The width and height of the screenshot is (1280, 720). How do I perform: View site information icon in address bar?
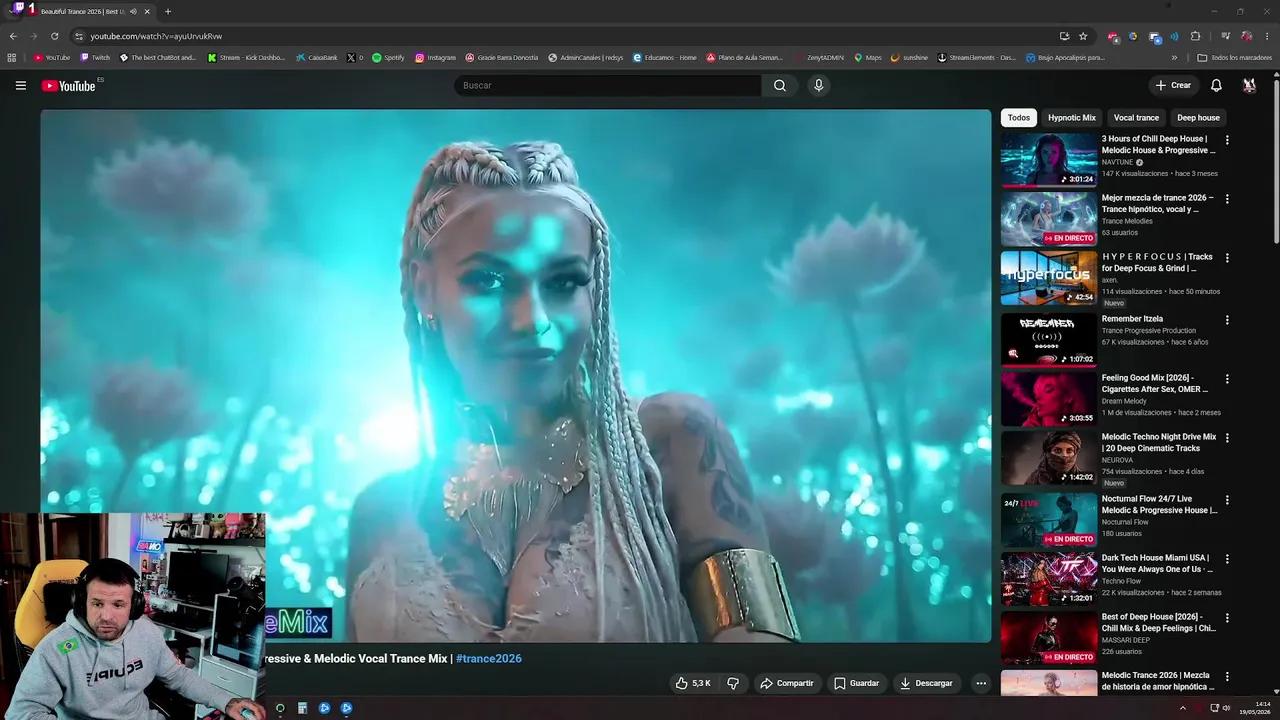coord(79,36)
